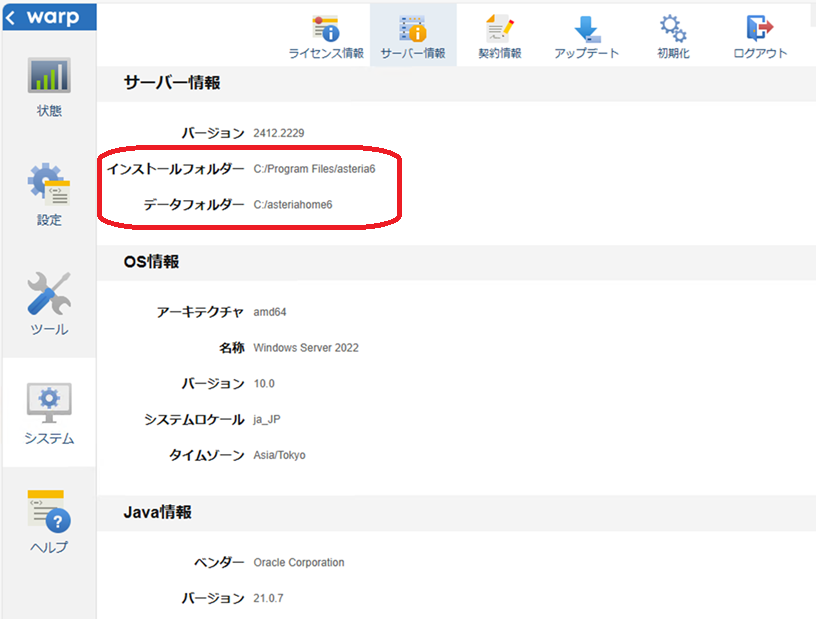Open the 状態 status section icon
The image size is (816, 619).
click(49, 75)
